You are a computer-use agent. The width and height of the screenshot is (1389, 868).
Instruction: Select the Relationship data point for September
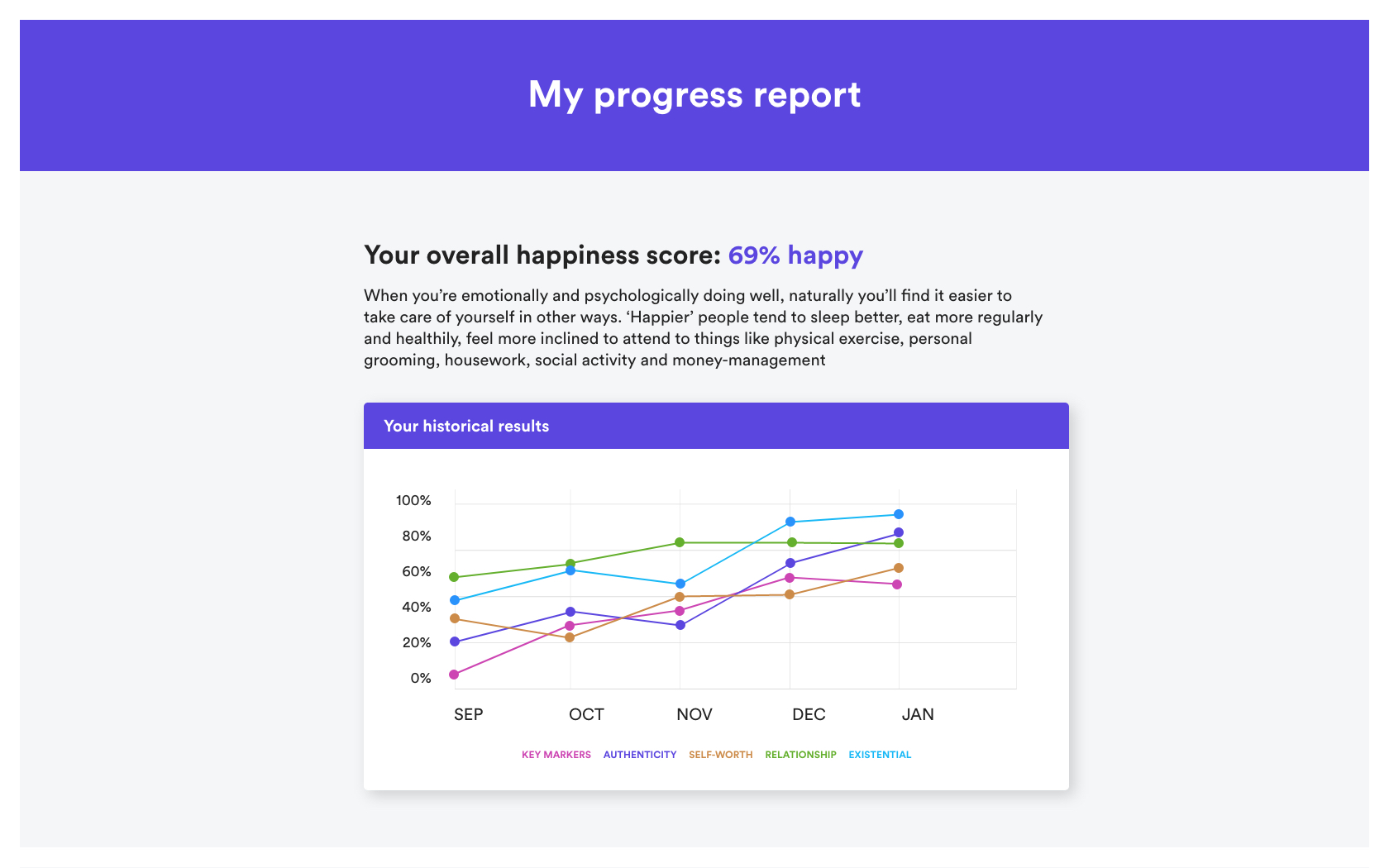tap(454, 577)
